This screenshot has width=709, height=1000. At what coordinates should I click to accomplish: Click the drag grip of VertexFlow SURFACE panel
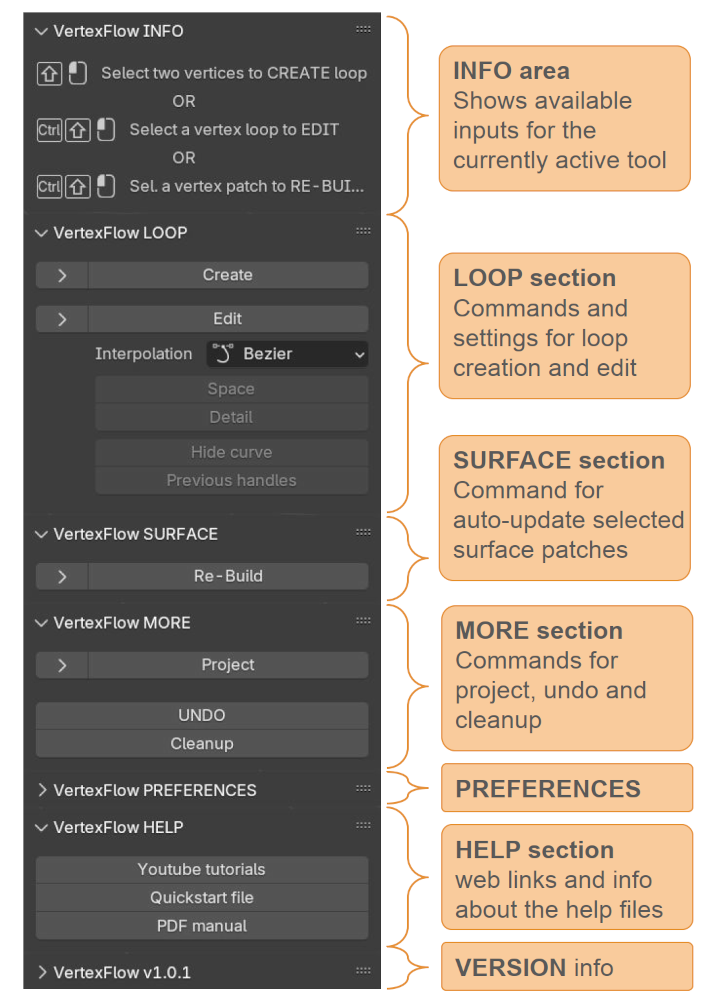click(x=363, y=533)
